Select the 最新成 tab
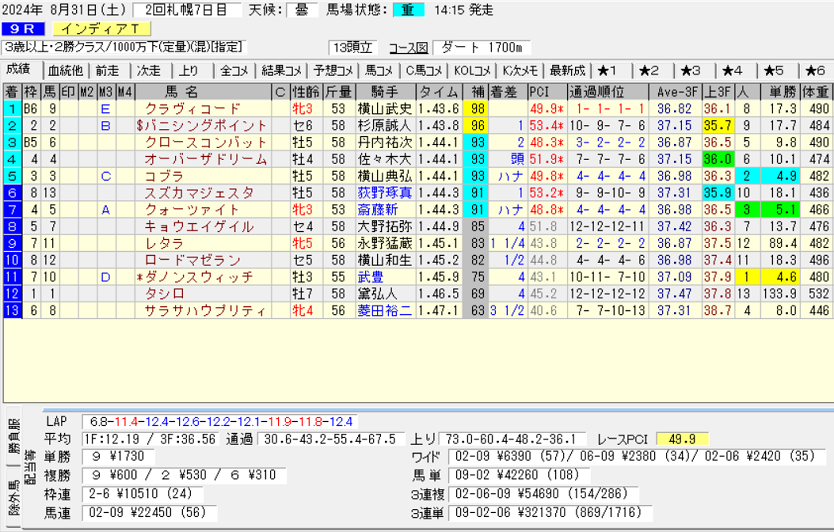This screenshot has height=532, width=834. point(567,70)
